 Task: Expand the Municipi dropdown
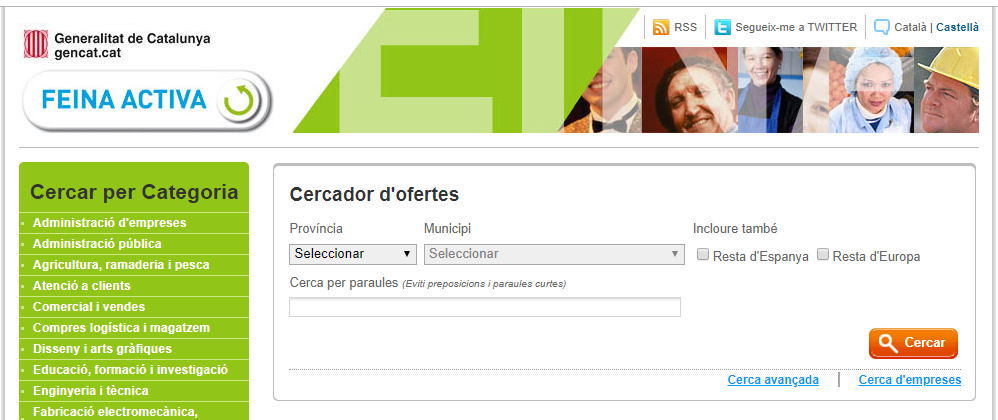click(554, 254)
